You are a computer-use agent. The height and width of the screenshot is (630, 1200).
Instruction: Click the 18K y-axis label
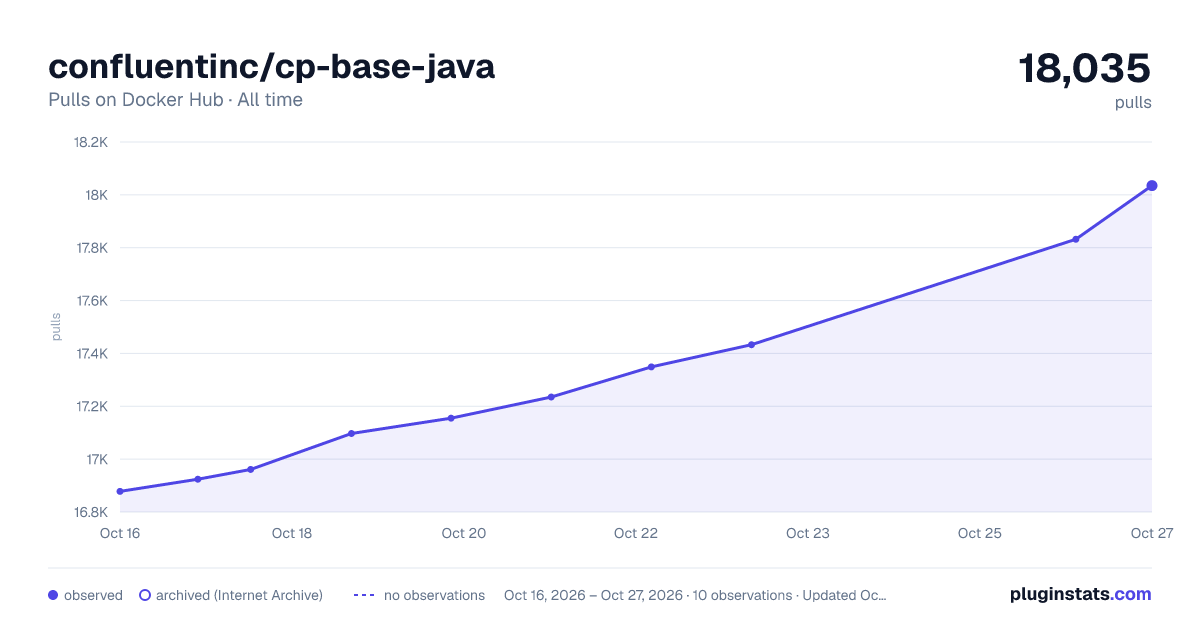point(97,195)
